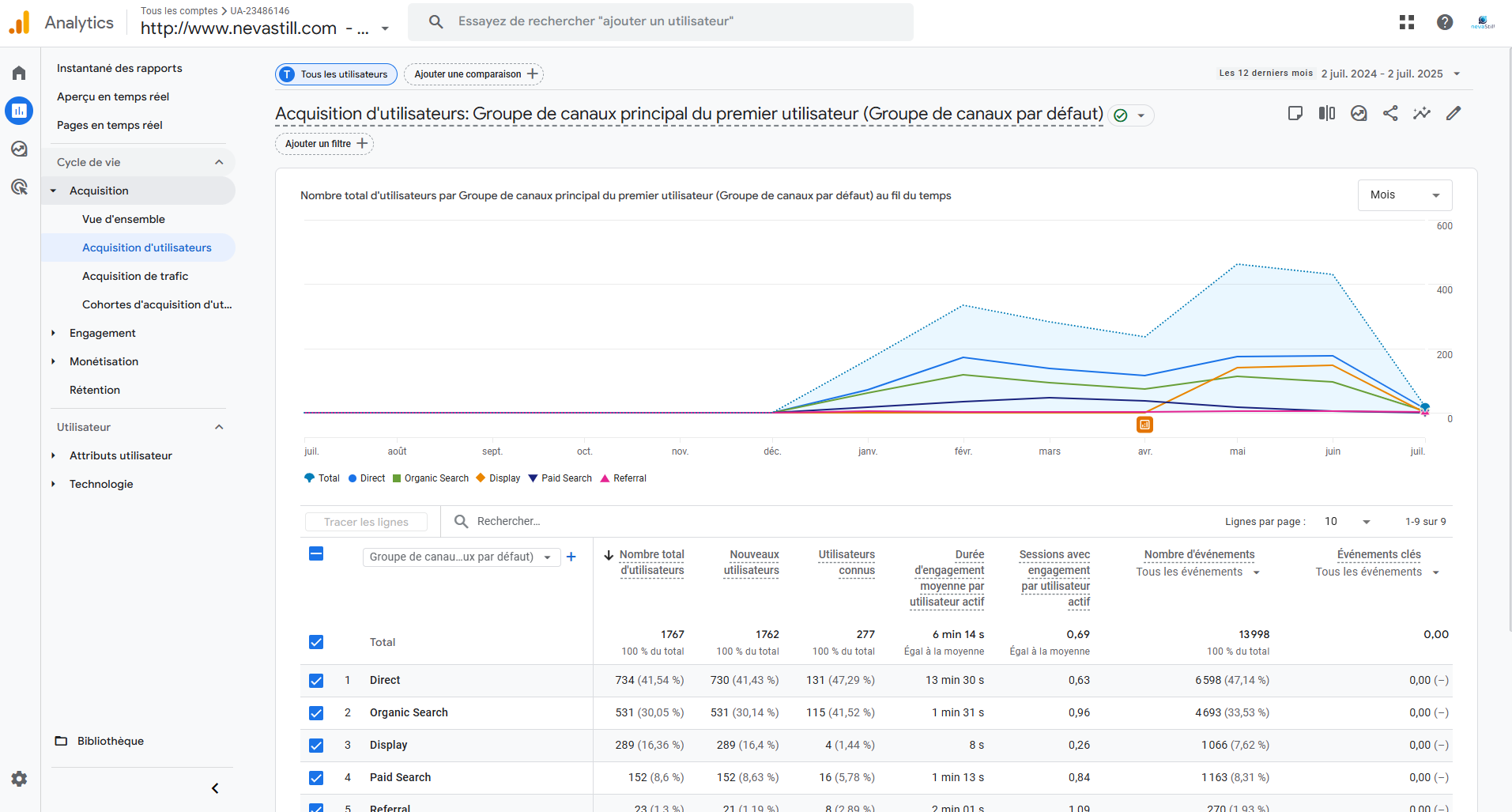Screen dimensions: 1512x812
Task: Click Ajouter un filtre button
Action: point(324,144)
